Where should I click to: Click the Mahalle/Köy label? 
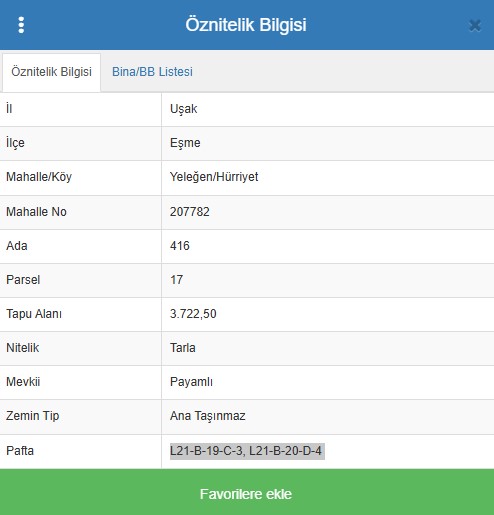pyautogui.click(x=39, y=177)
